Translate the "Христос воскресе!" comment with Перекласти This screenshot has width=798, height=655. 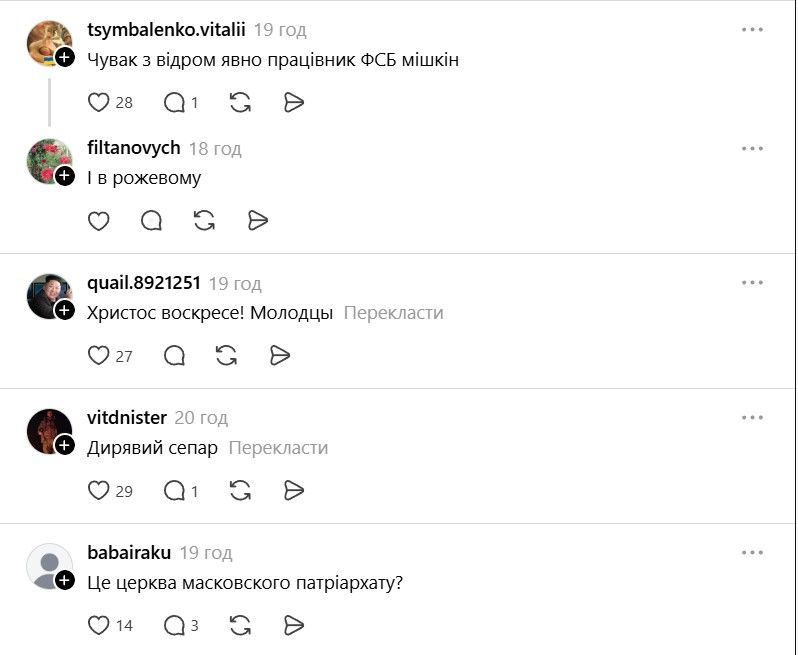pos(393,313)
